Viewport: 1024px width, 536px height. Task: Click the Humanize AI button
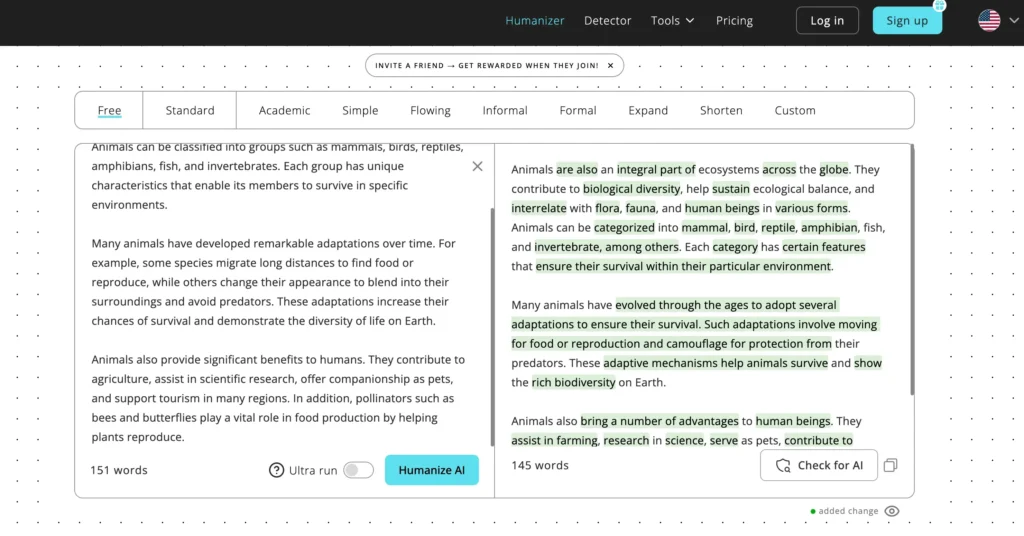[431, 470]
